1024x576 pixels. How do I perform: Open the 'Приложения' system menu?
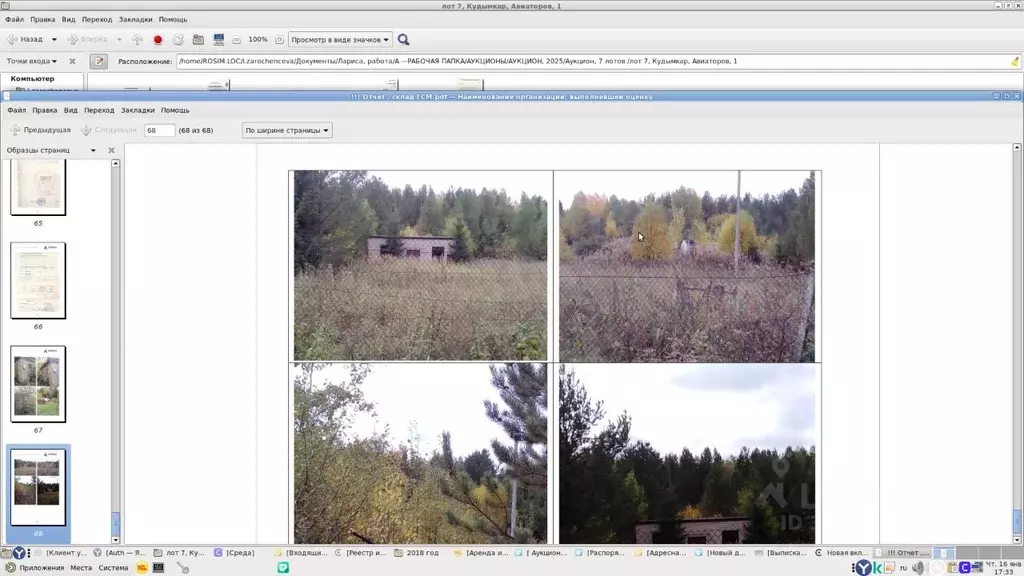[41, 568]
